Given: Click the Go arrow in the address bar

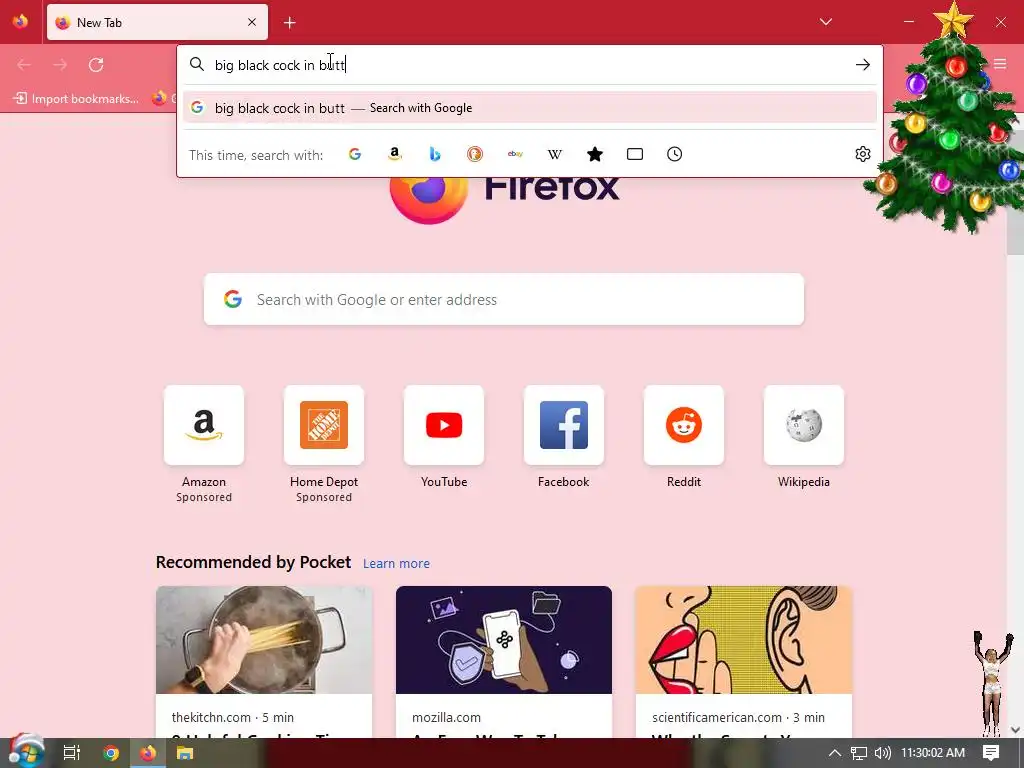Looking at the screenshot, I should (863, 65).
